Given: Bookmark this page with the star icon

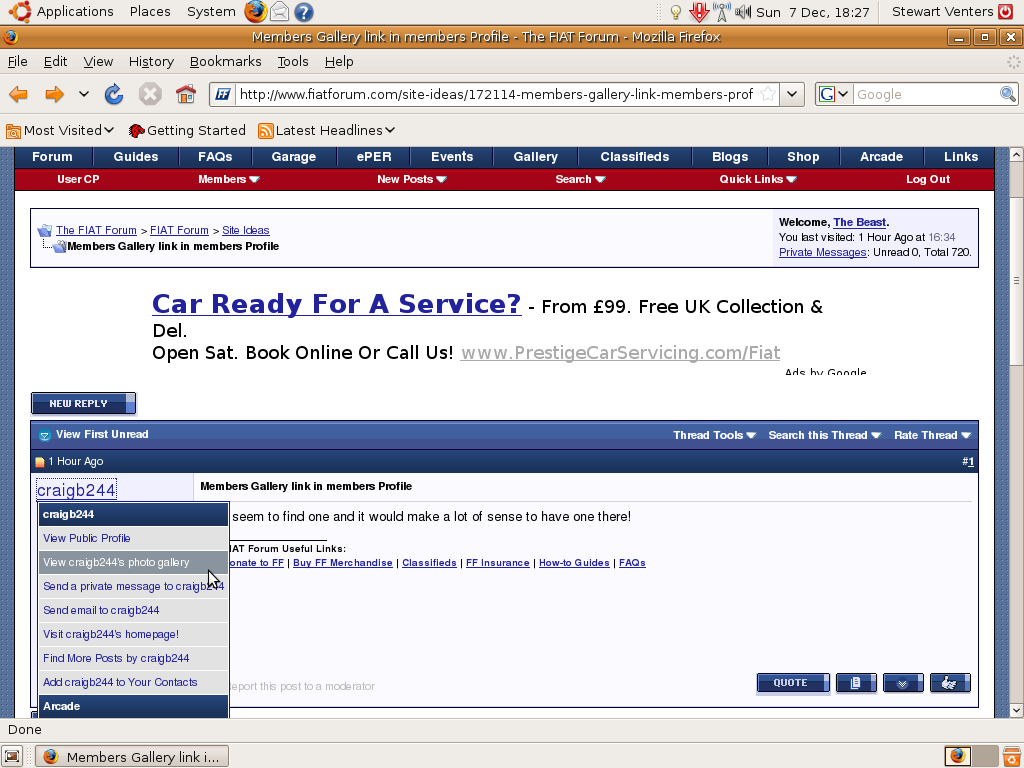Looking at the screenshot, I should pos(769,94).
